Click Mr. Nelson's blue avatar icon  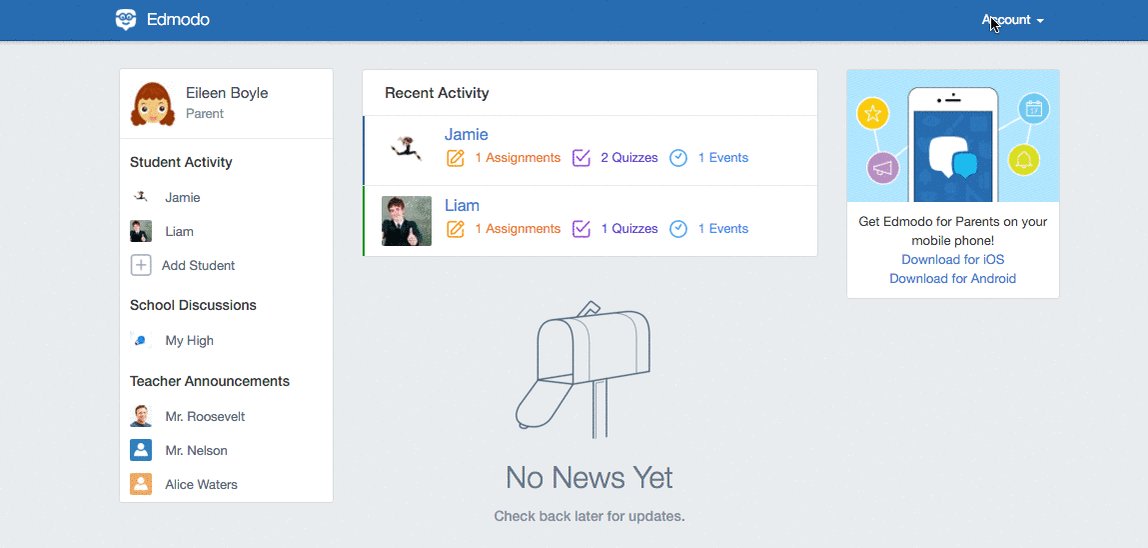click(x=141, y=450)
